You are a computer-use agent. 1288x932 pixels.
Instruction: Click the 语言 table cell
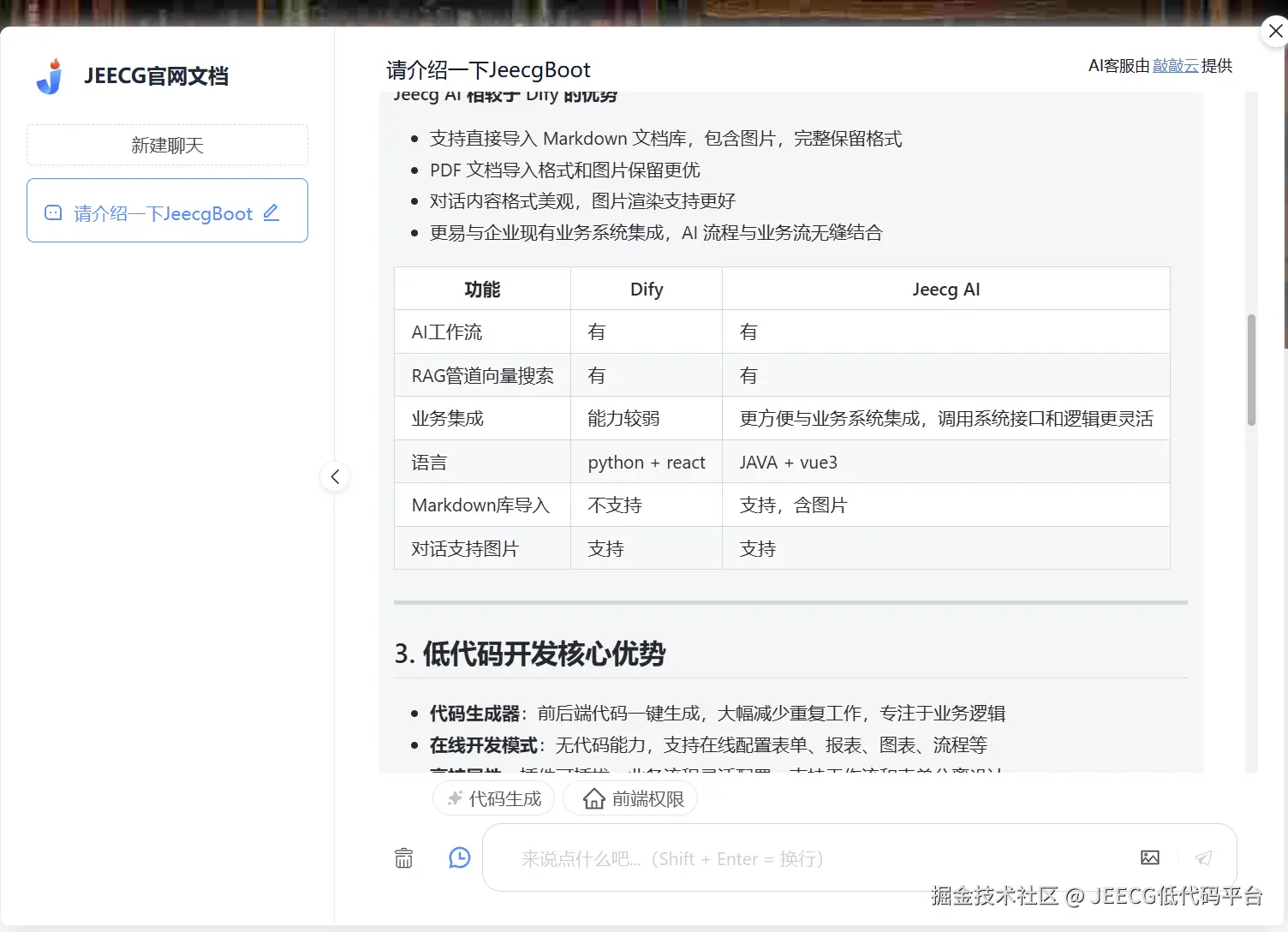point(482,462)
